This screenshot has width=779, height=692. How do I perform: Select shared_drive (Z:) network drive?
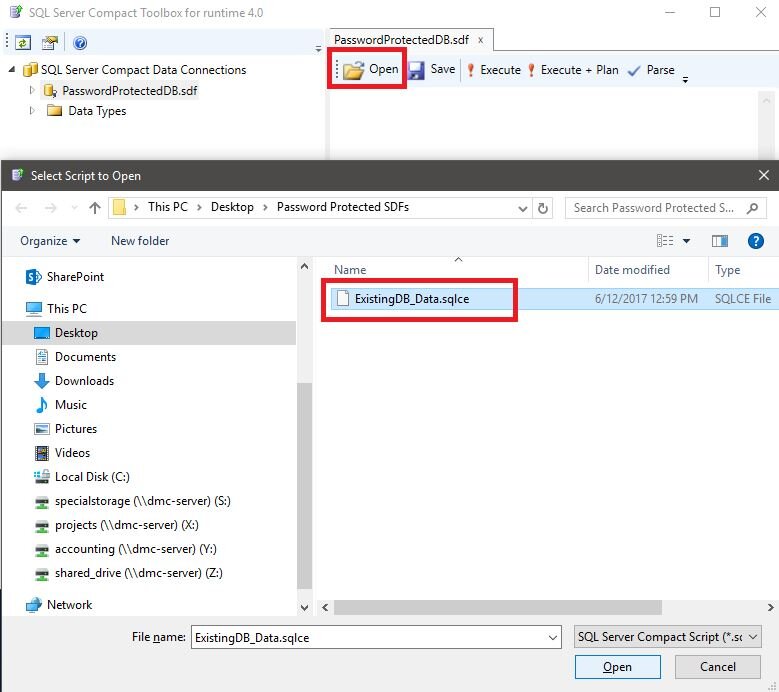129,573
